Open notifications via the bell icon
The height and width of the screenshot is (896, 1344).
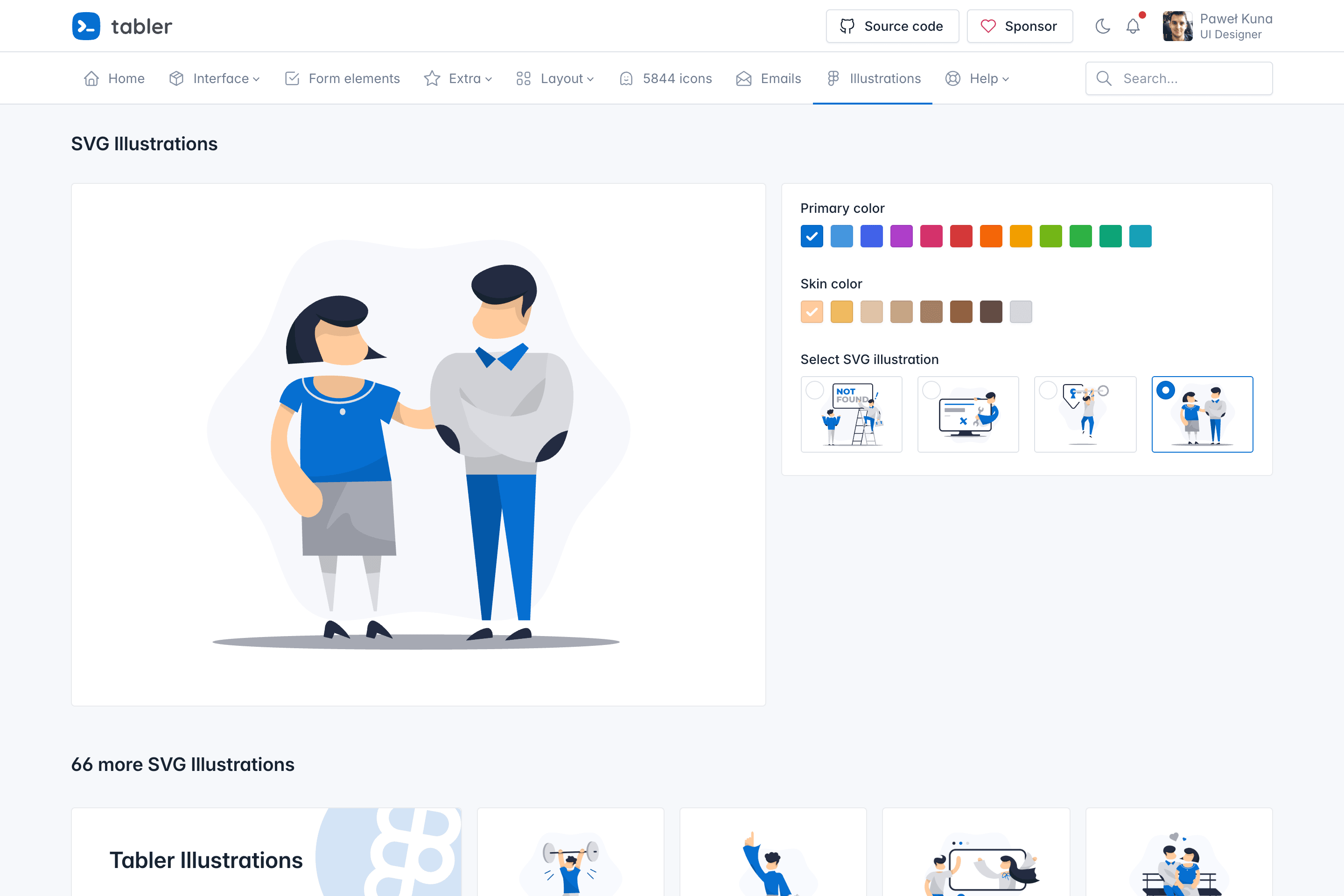click(x=1133, y=26)
